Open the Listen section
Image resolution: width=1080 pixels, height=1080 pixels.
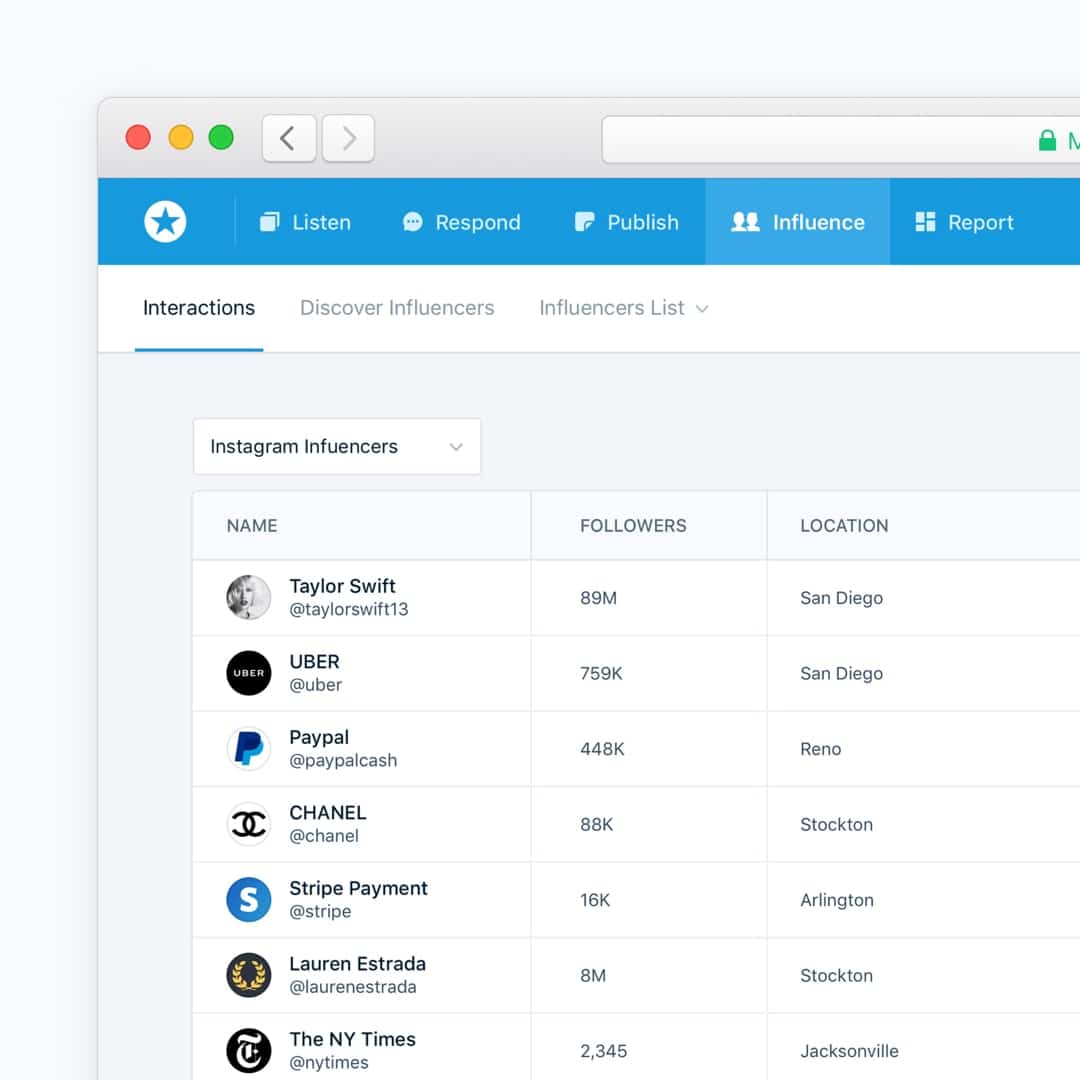pos(305,222)
